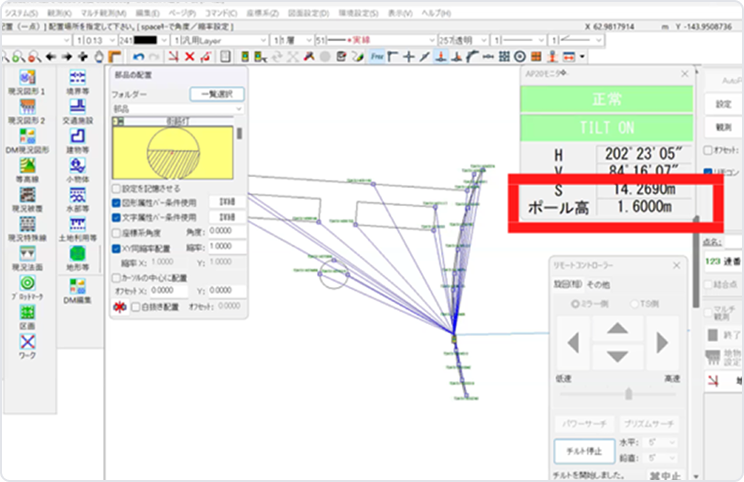Click the blue undo arrow icon
The image size is (744, 482).
click(x=138, y=57)
